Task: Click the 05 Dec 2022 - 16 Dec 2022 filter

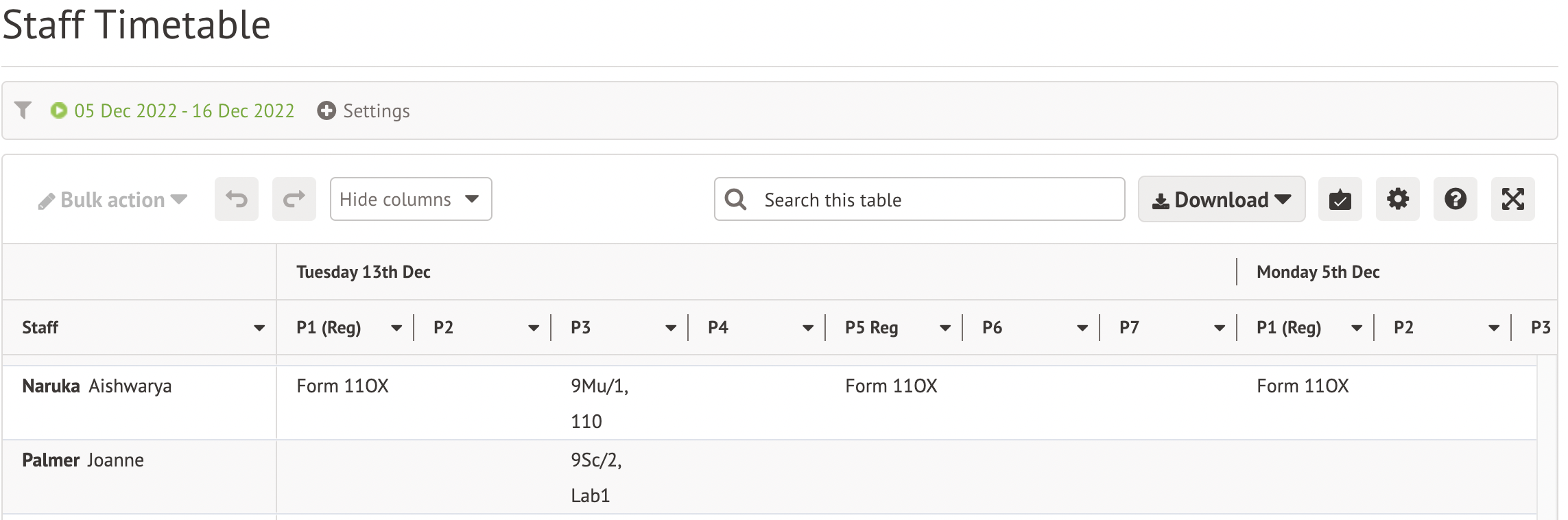Action: [x=184, y=110]
